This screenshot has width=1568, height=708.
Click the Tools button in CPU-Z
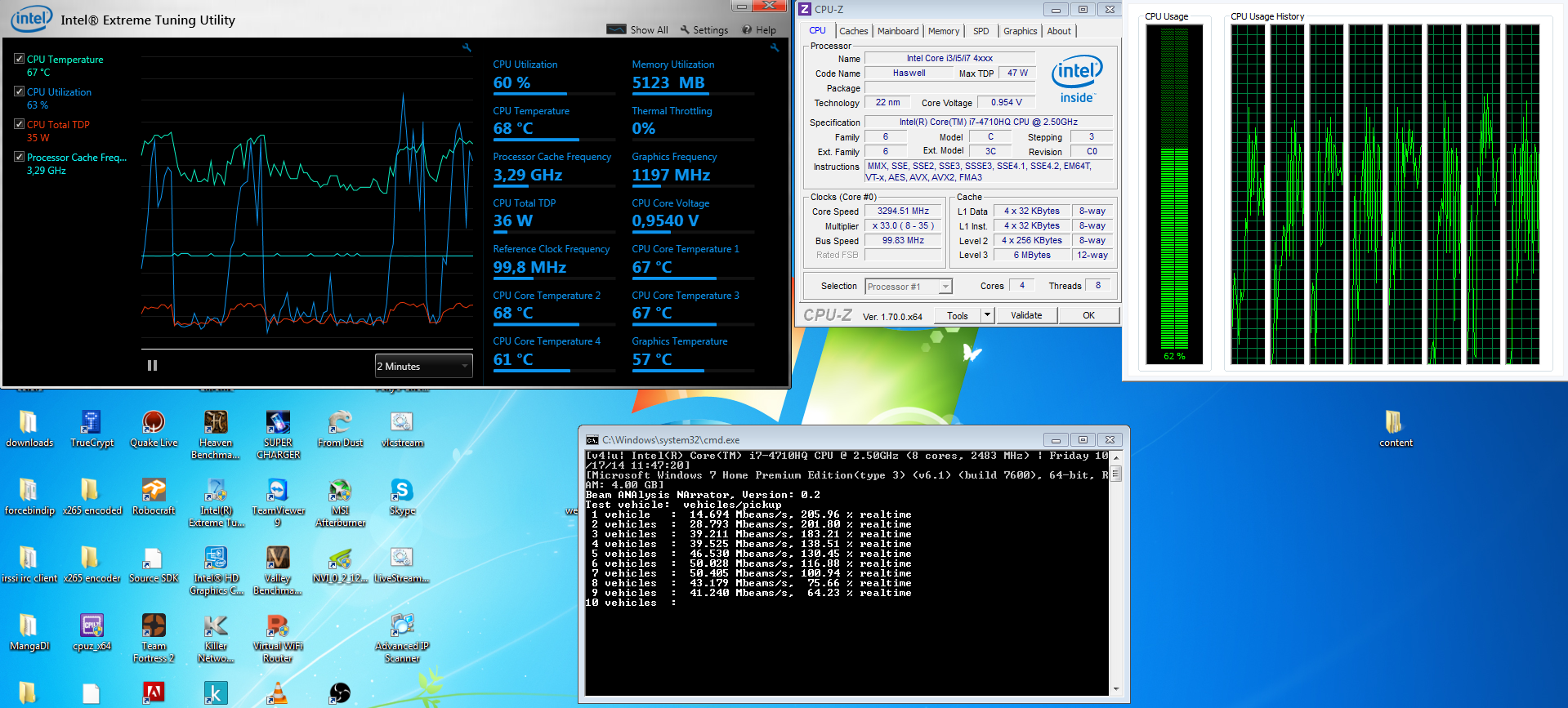pos(958,315)
